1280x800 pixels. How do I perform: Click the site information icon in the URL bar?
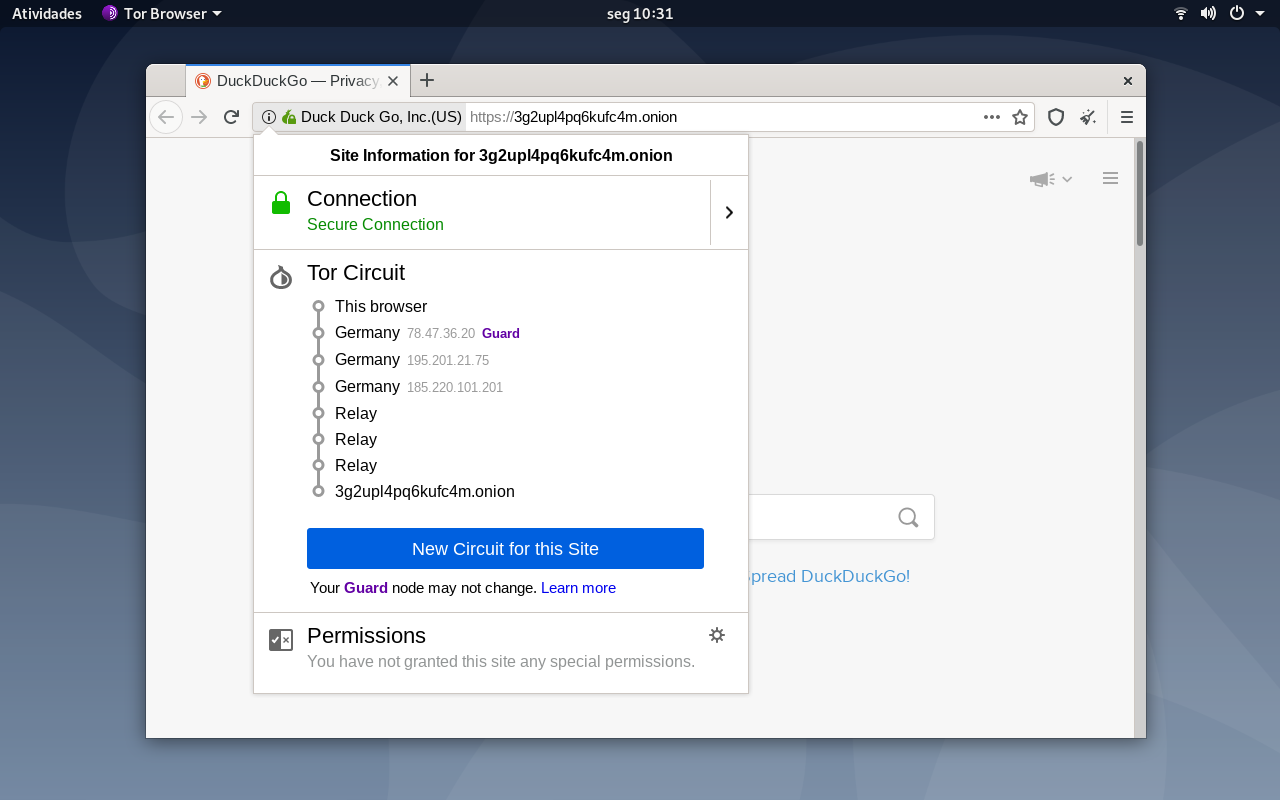(269, 117)
